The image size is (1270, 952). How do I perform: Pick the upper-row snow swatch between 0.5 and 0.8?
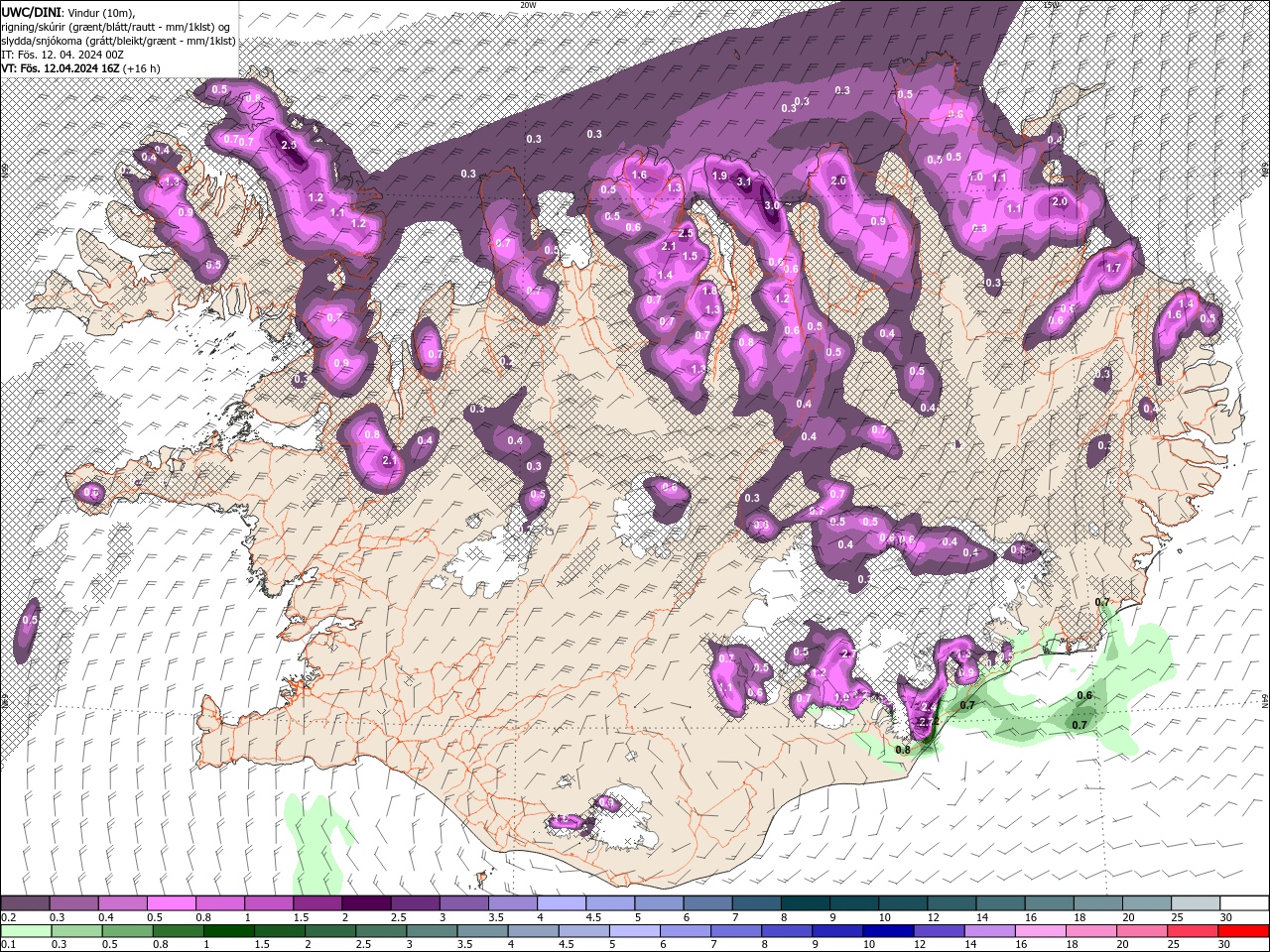171,903
